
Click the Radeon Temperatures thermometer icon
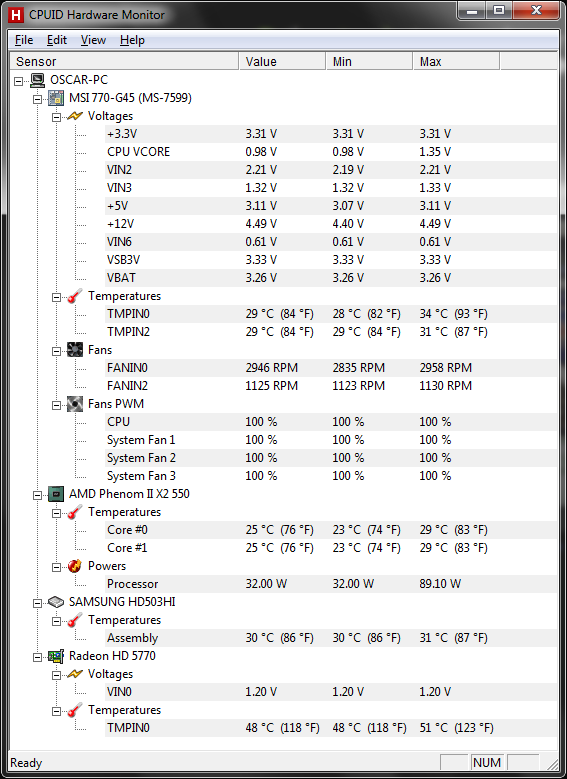tap(75, 710)
